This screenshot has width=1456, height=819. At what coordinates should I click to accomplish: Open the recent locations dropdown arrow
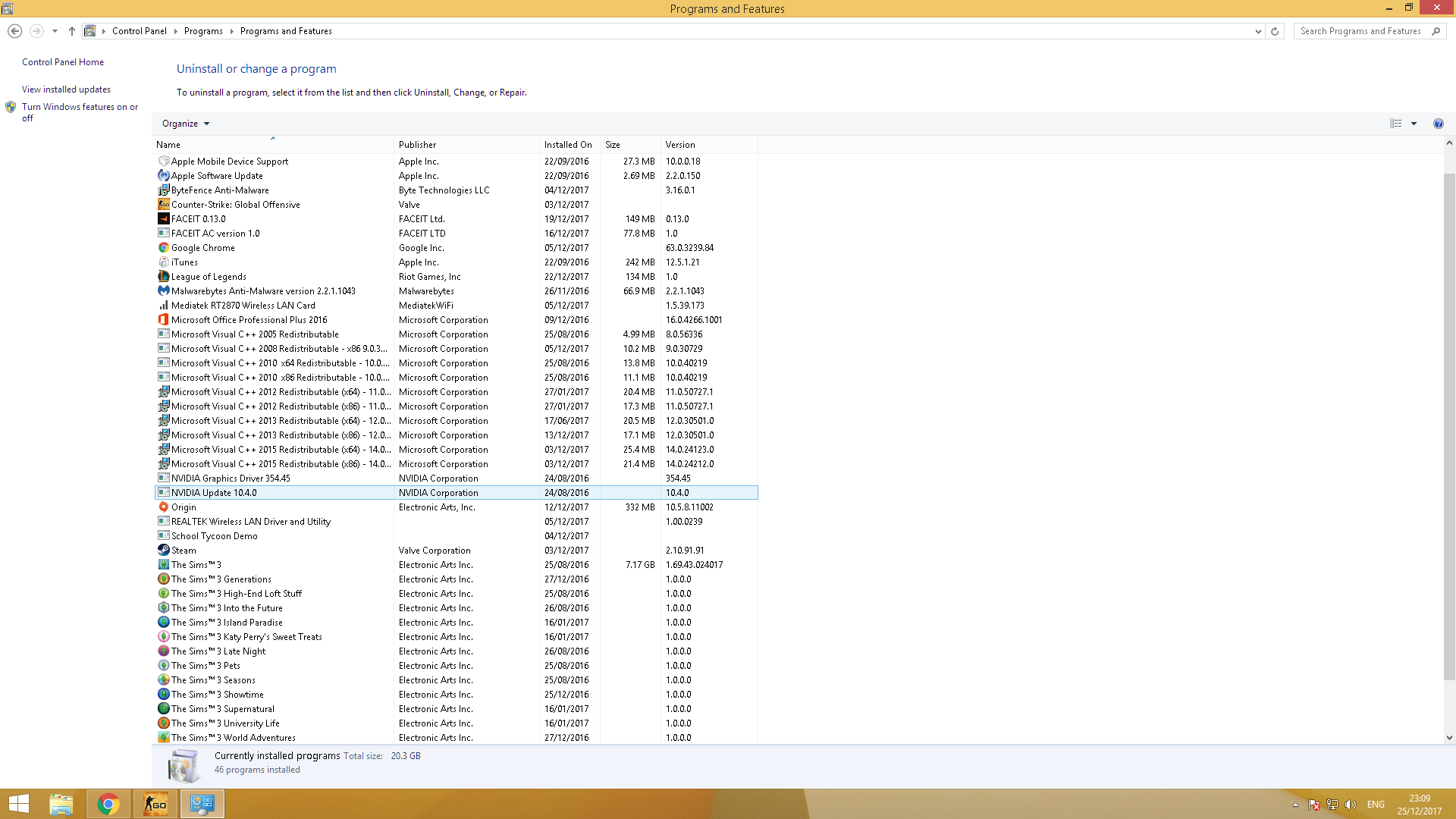coord(55,31)
